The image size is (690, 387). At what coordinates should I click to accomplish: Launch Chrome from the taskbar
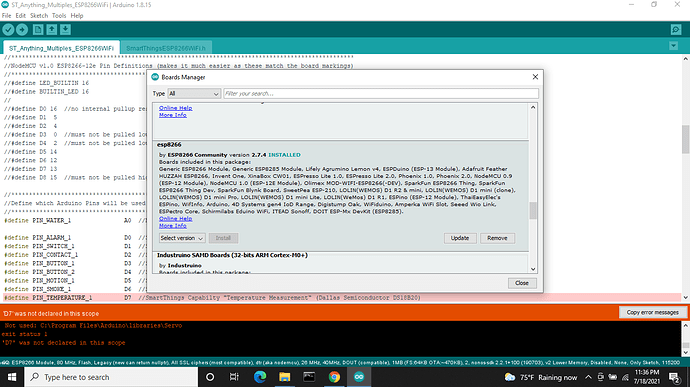coord(334,377)
